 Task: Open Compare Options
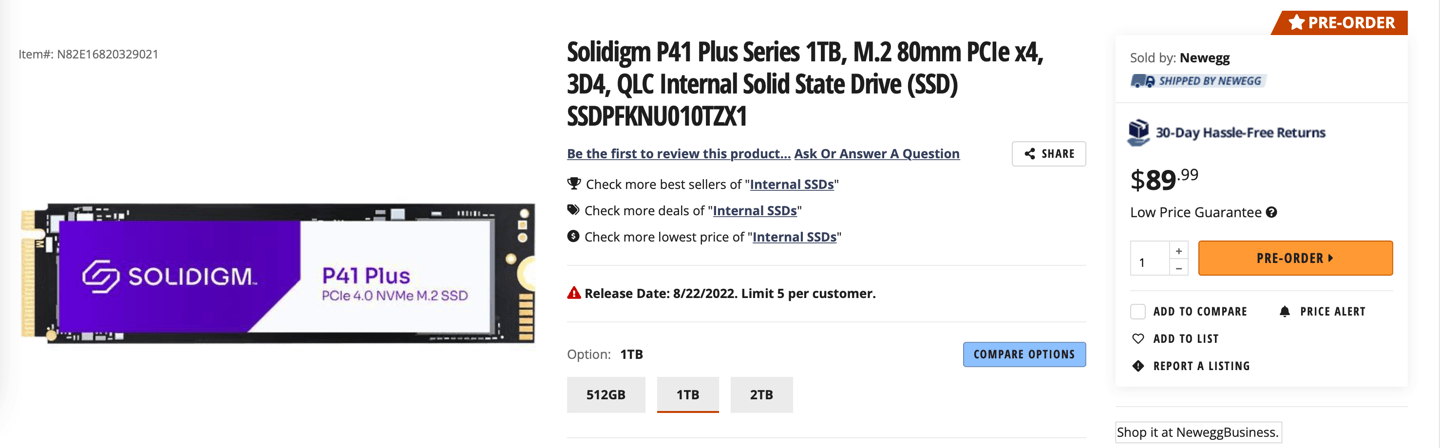point(1024,354)
